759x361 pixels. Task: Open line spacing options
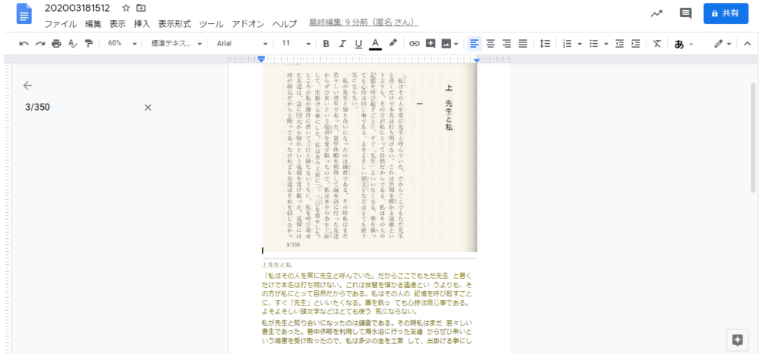[x=545, y=44]
